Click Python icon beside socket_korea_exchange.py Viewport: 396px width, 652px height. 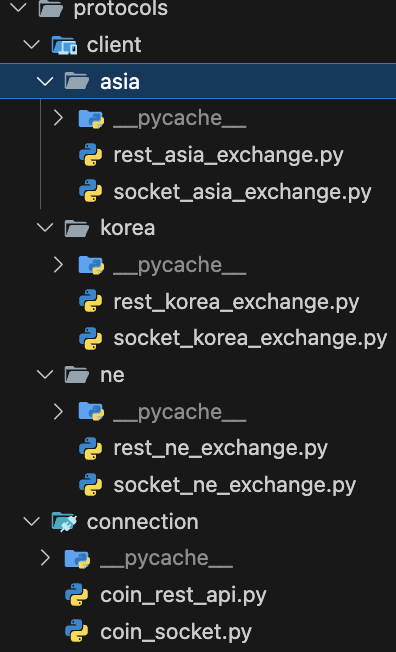click(x=91, y=338)
